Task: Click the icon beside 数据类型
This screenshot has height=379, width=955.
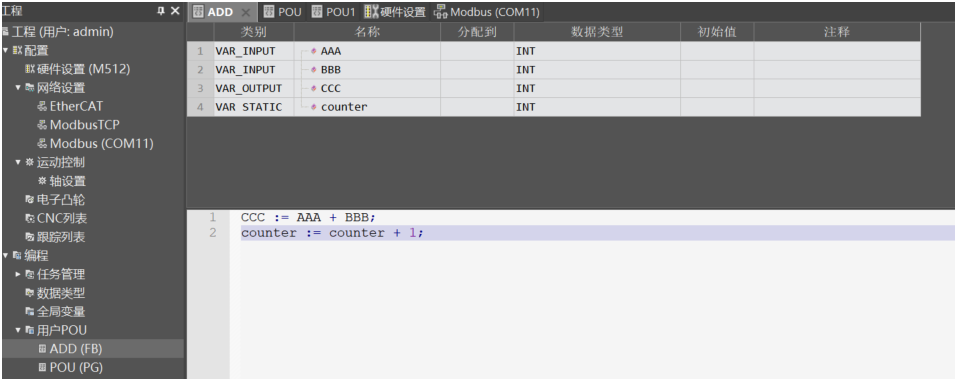Action: 30,293
